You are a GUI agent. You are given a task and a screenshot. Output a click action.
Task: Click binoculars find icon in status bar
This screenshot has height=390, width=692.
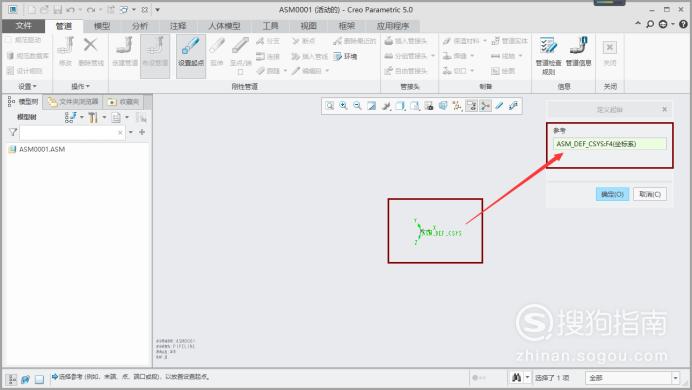(516, 378)
